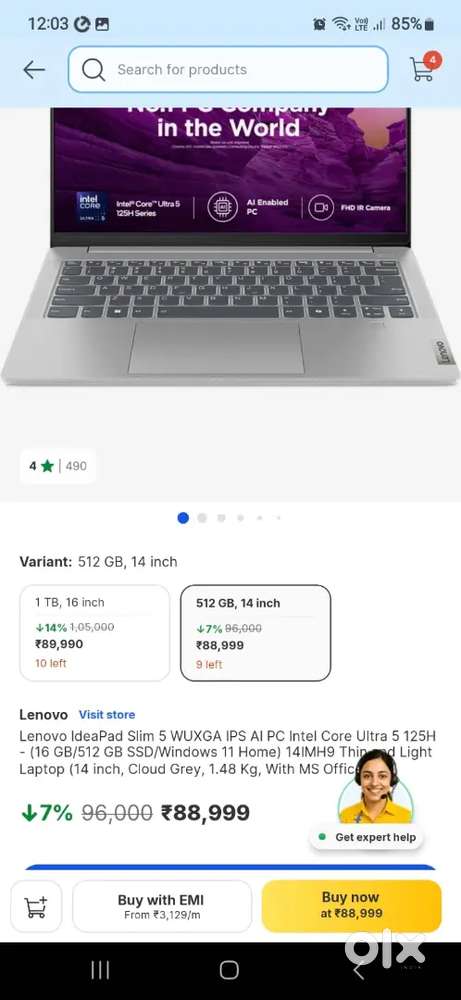Open the Android recent apps button

point(100,970)
